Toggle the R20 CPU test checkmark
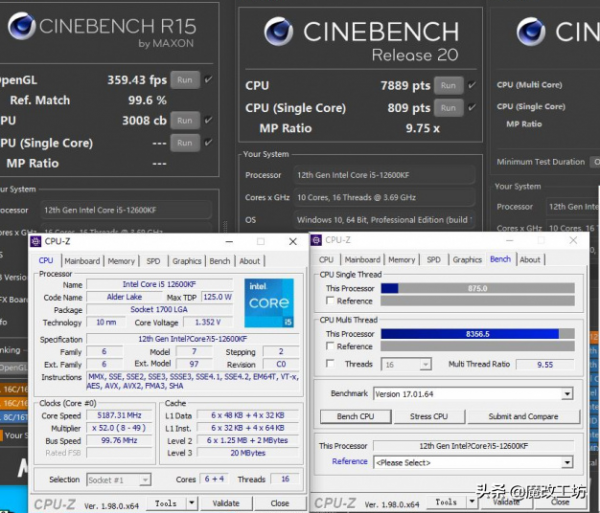The width and height of the screenshot is (600, 513). click(x=472, y=85)
